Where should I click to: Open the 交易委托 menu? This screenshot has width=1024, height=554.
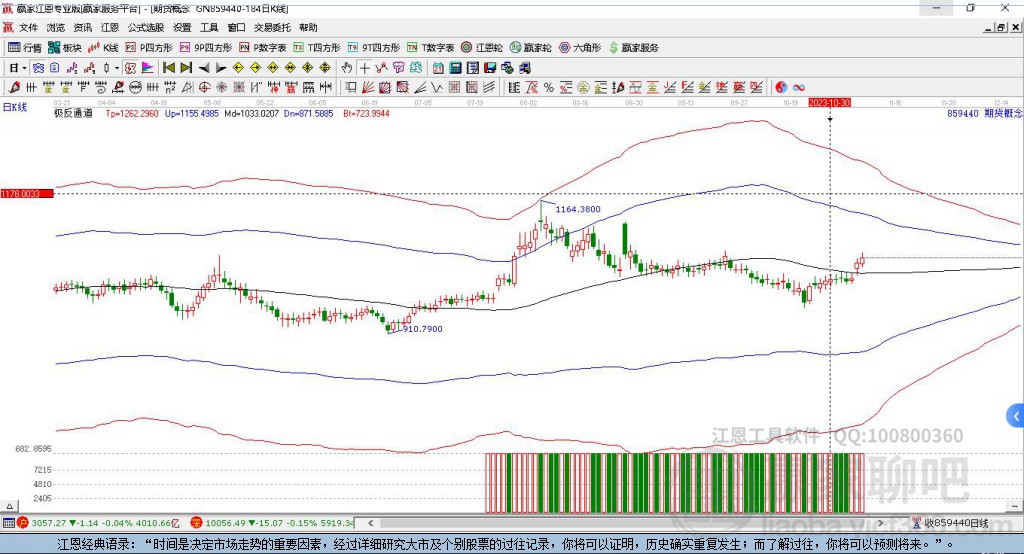(x=272, y=27)
